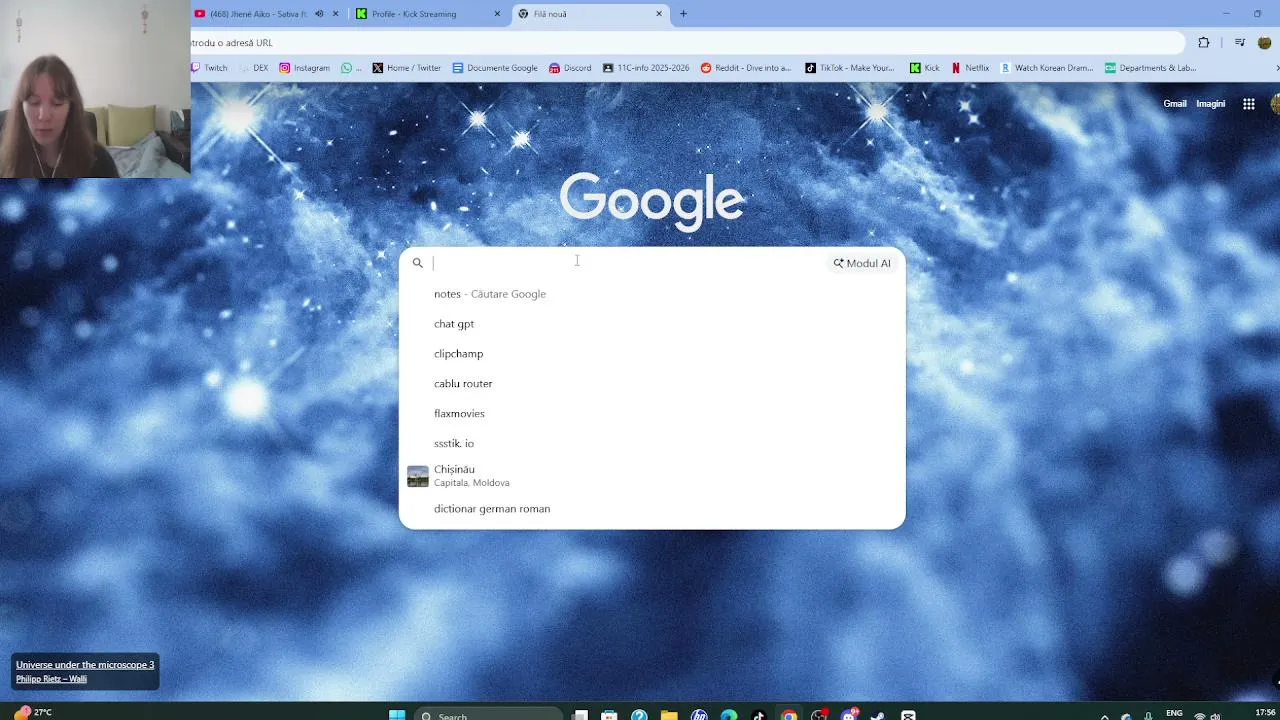Screen dimensions: 1280x720
Task: Open the Windows Start menu
Action: (x=397, y=715)
